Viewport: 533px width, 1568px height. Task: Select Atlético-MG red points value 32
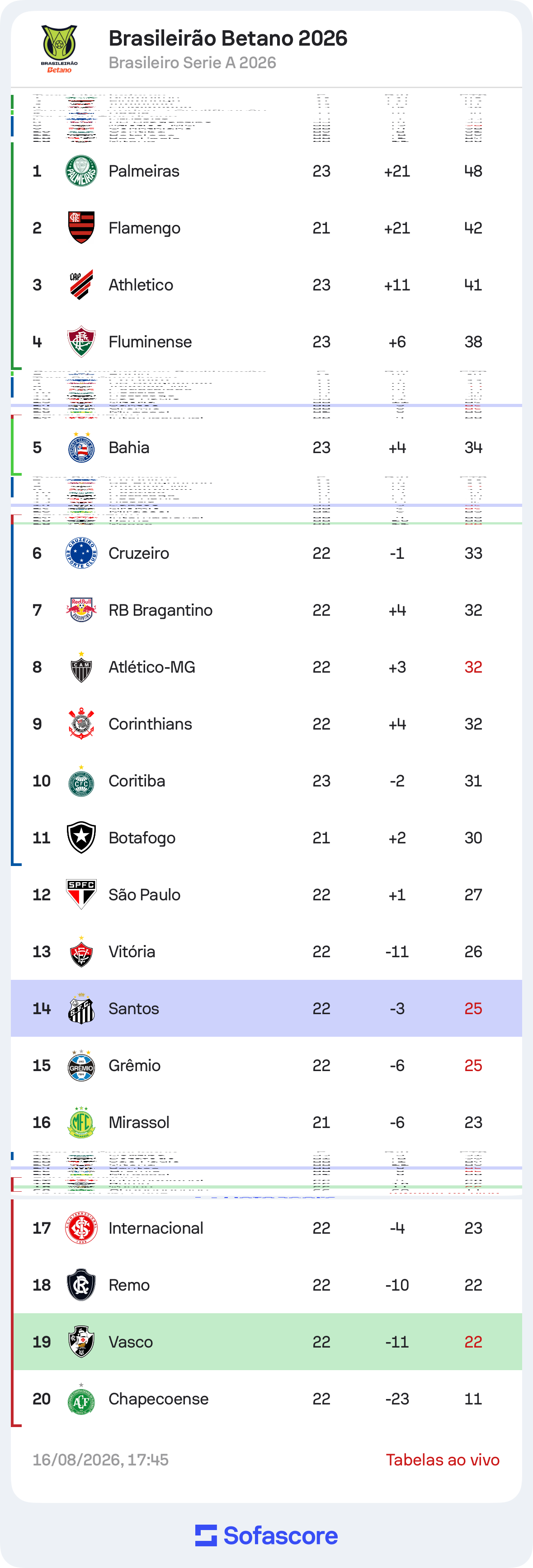(473, 667)
